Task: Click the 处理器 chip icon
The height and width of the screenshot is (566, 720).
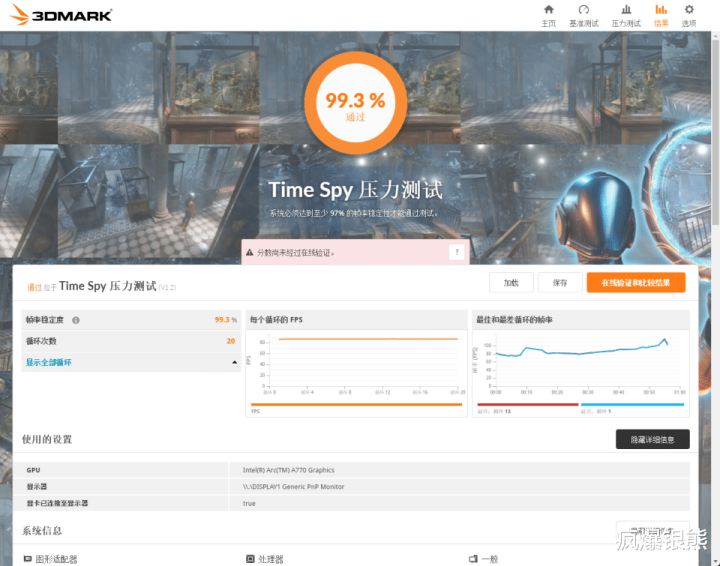Action: point(250,559)
